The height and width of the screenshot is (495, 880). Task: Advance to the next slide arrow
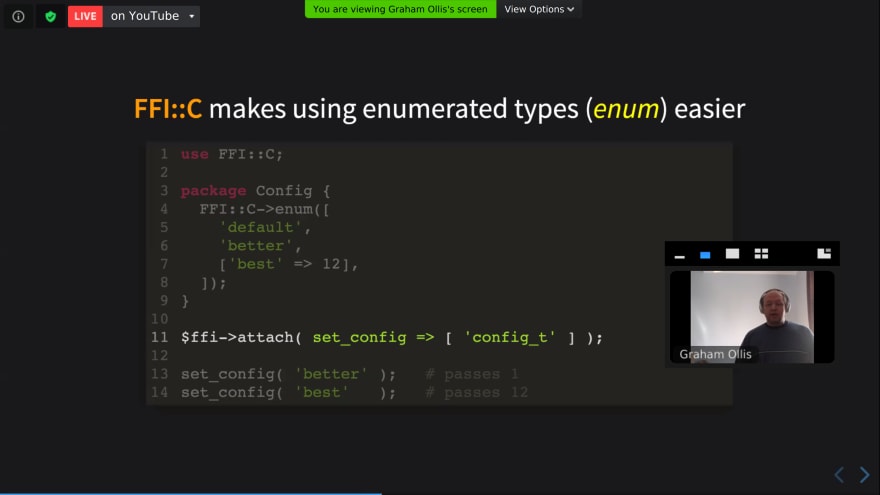865,475
